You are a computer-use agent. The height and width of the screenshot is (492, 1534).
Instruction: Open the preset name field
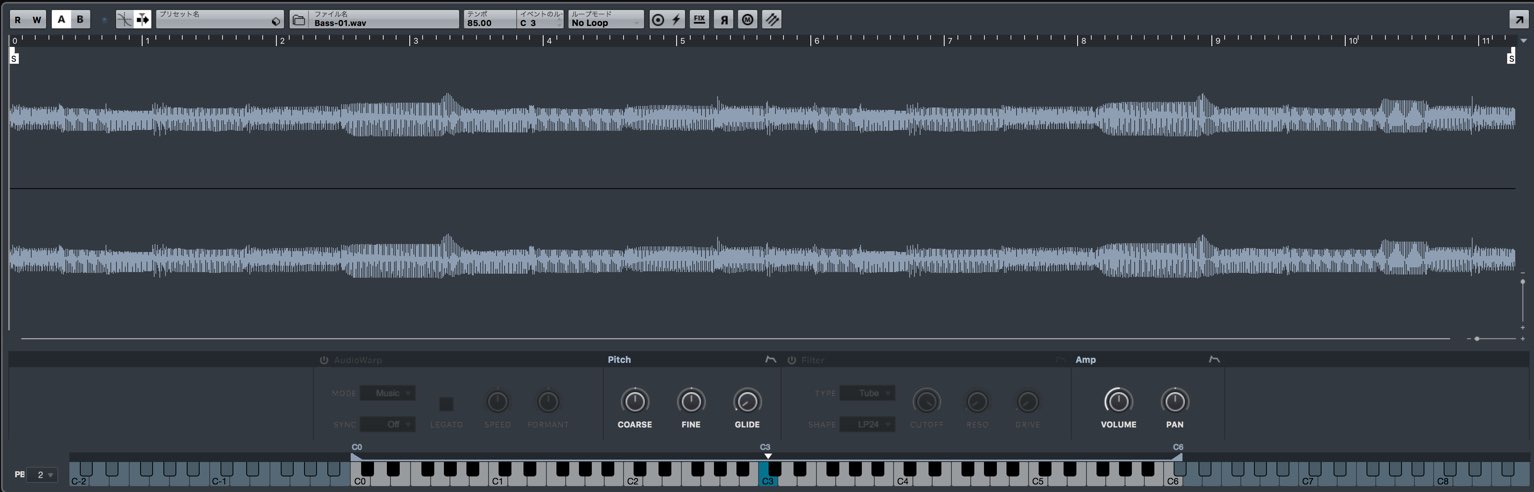point(220,19)
